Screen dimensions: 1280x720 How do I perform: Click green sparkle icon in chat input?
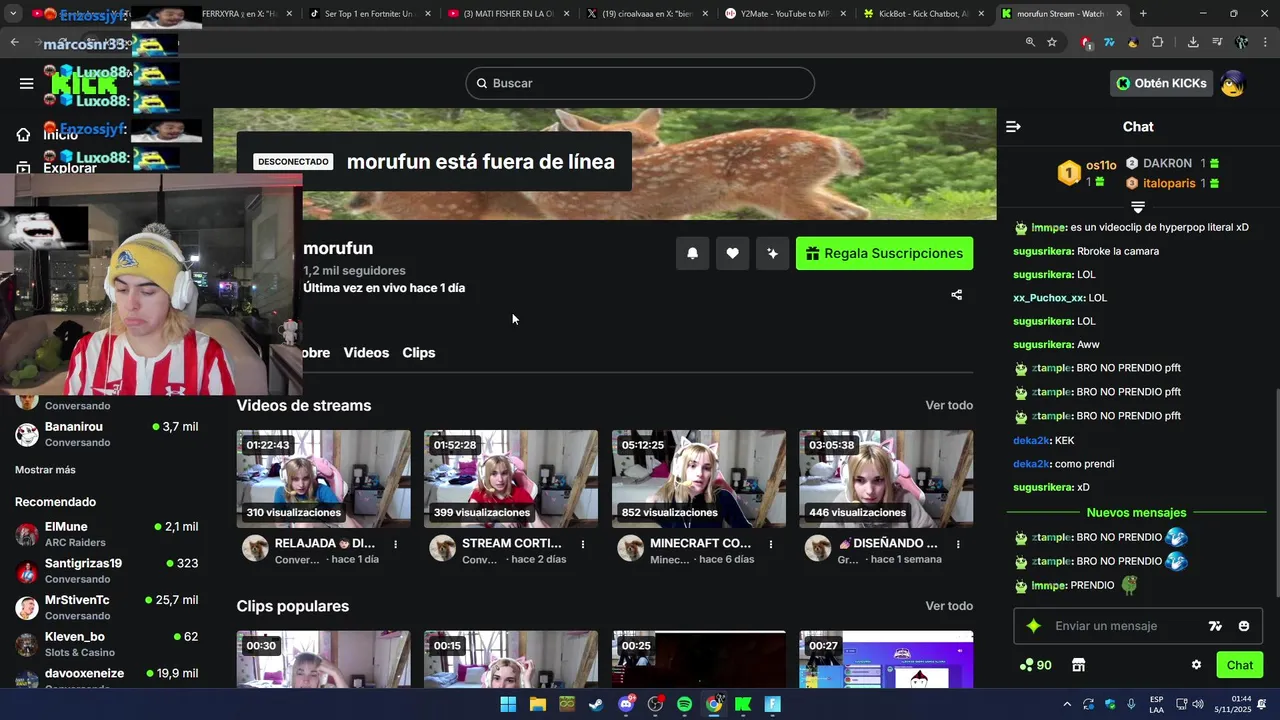tap(1034, 626)
